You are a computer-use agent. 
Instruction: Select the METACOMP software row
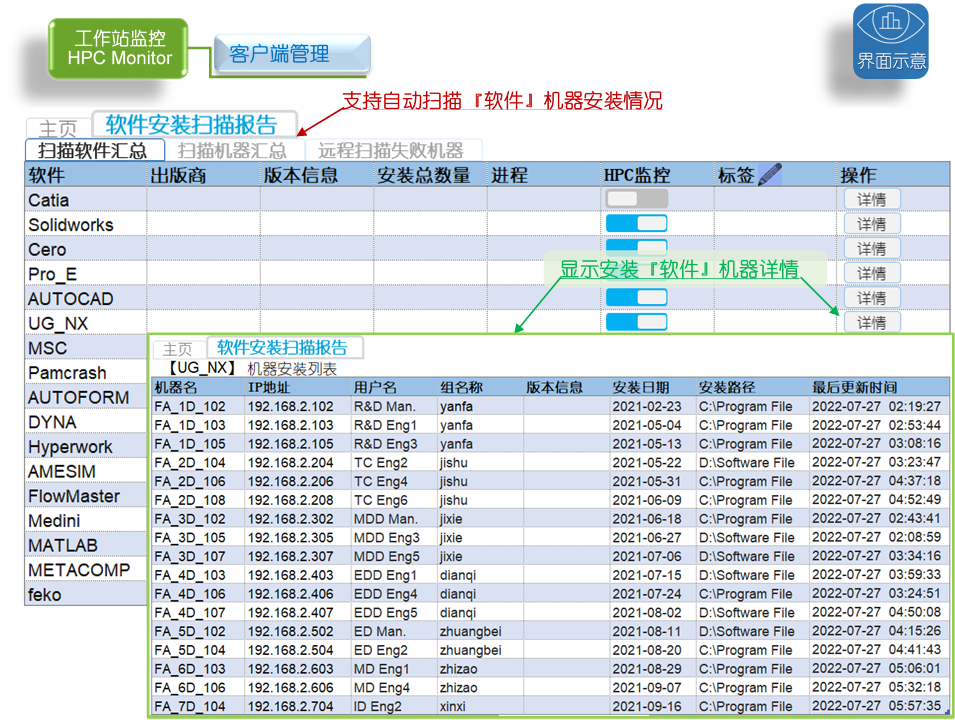[x=86, y=570]
